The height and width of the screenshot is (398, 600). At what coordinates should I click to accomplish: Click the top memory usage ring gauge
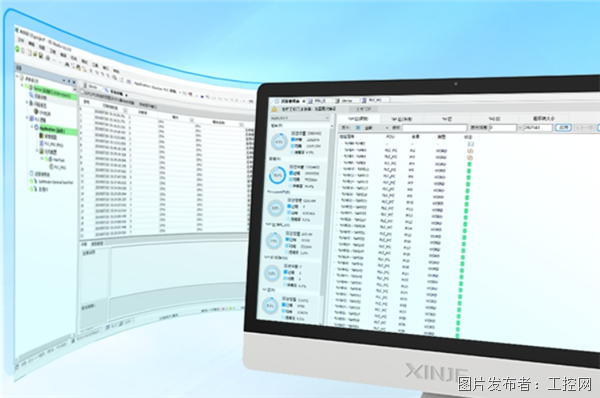(x=280, y=142)
